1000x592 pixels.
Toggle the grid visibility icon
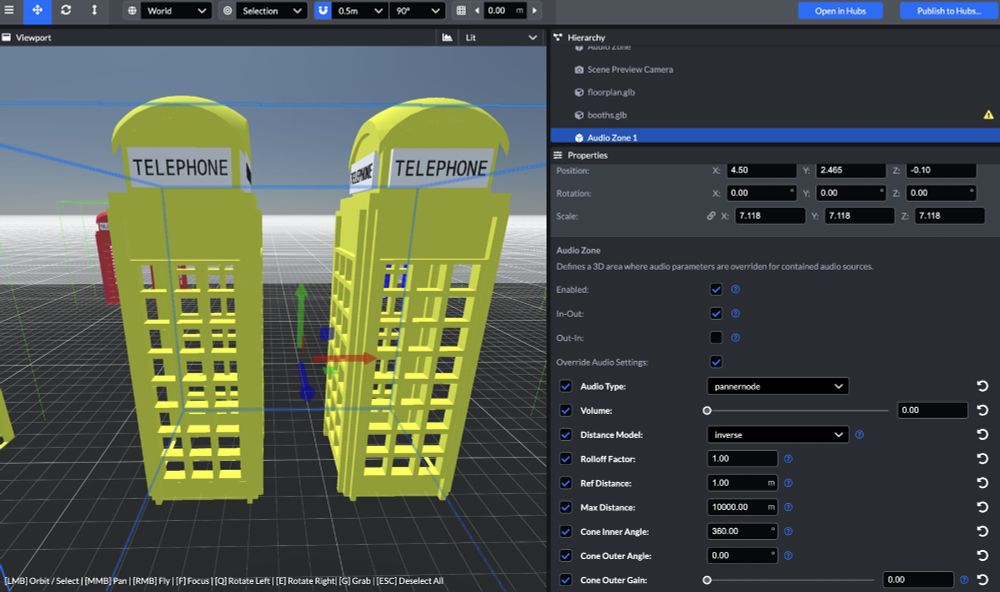pos(461,11)
